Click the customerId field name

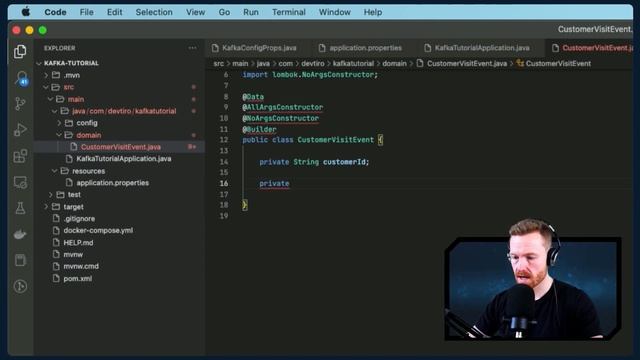(344, 162)
